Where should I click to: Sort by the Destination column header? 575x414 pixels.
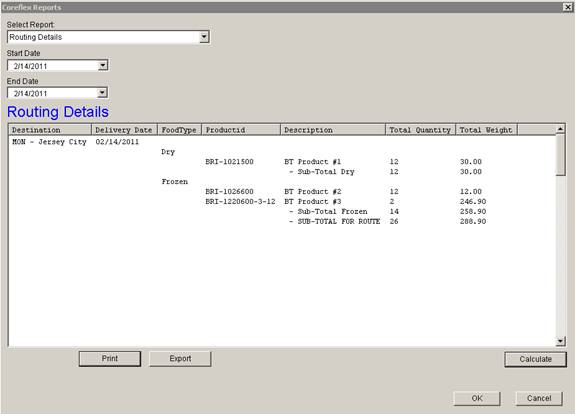(50, 130)
